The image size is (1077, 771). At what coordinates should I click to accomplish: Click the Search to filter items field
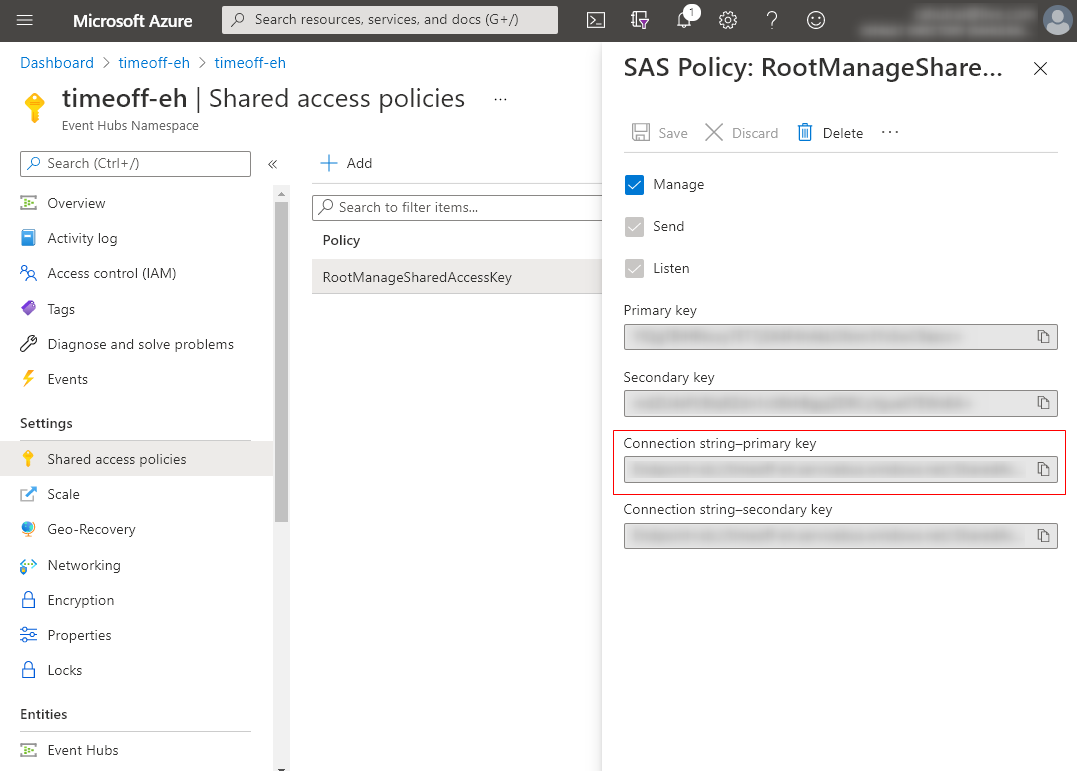coord(460,207)
